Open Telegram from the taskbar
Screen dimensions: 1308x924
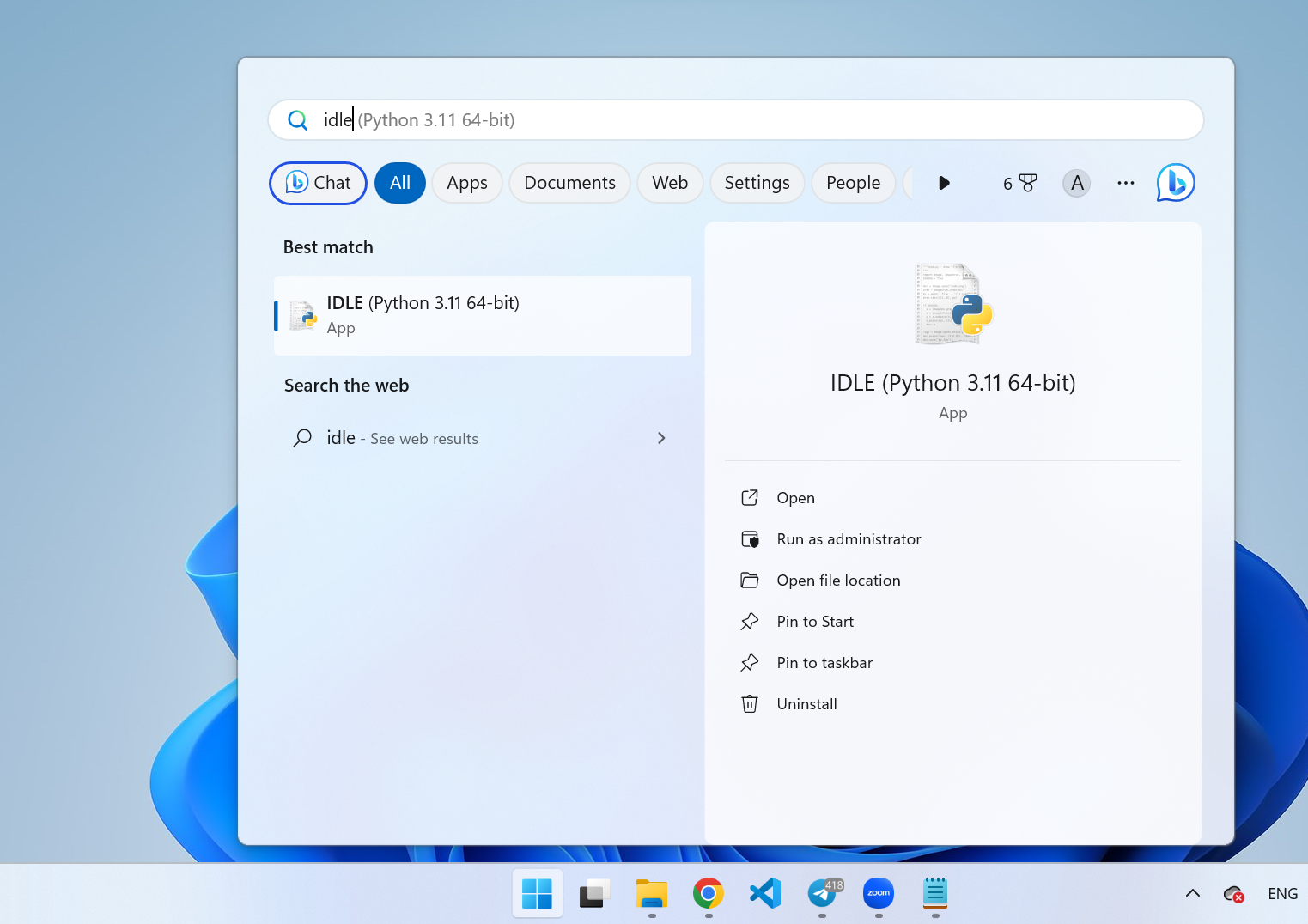coord(823,894)
